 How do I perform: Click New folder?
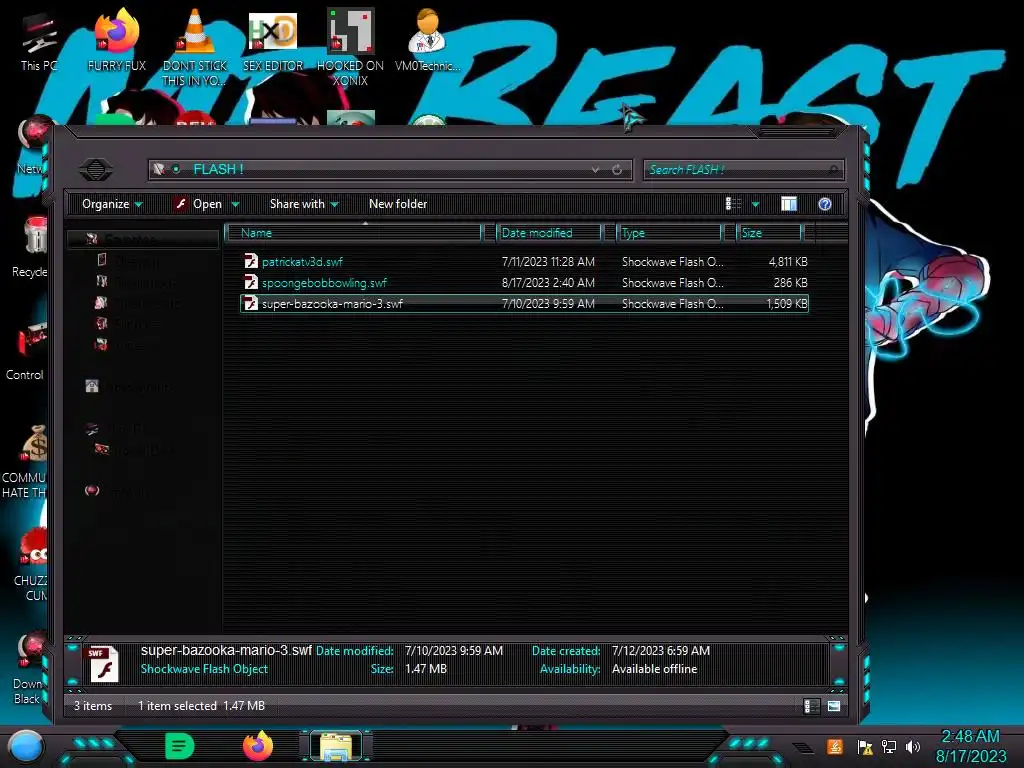click(x=398, y=204)
